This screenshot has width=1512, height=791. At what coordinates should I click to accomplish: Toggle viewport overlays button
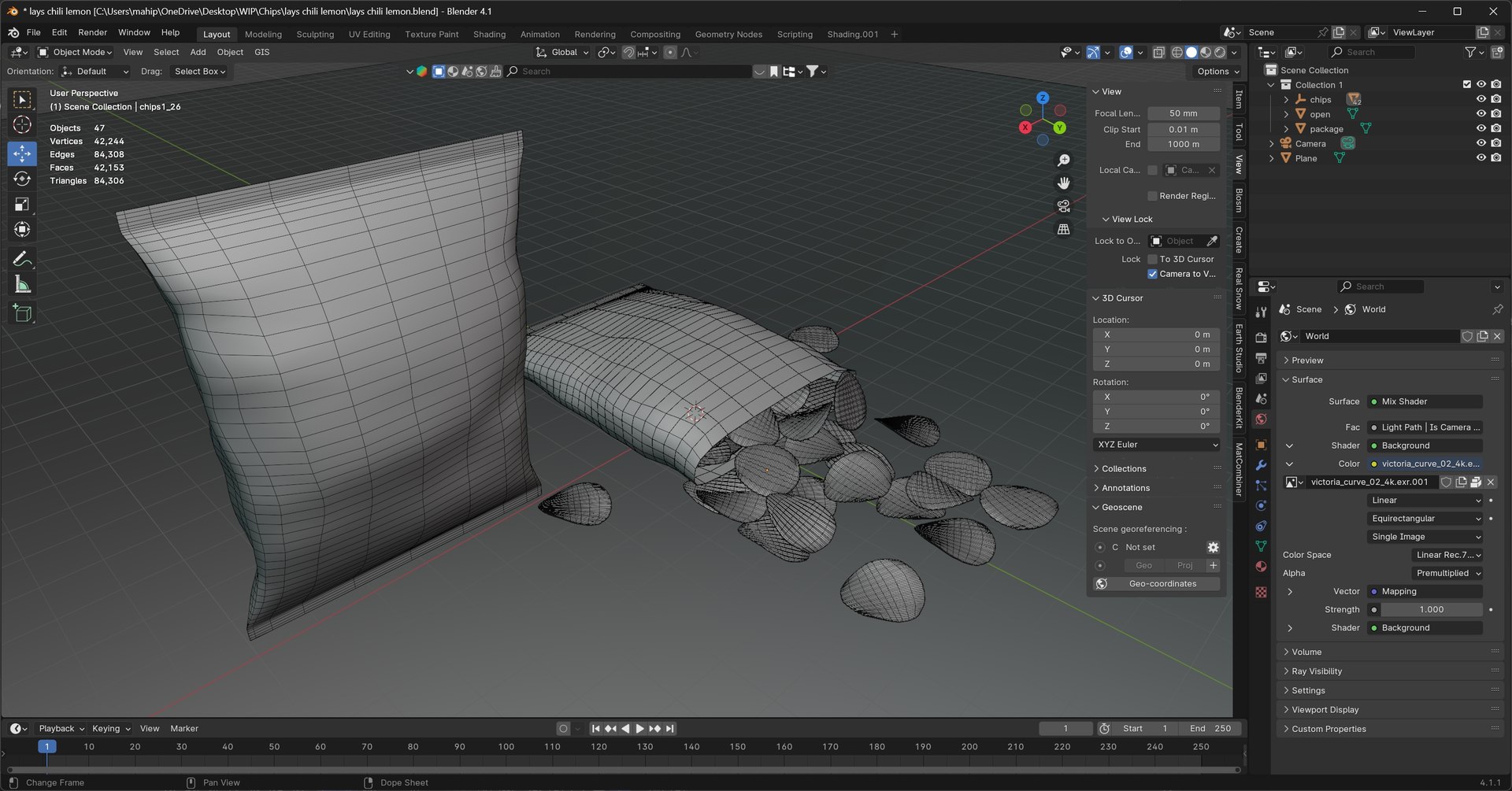click(x=1126, y=52)
